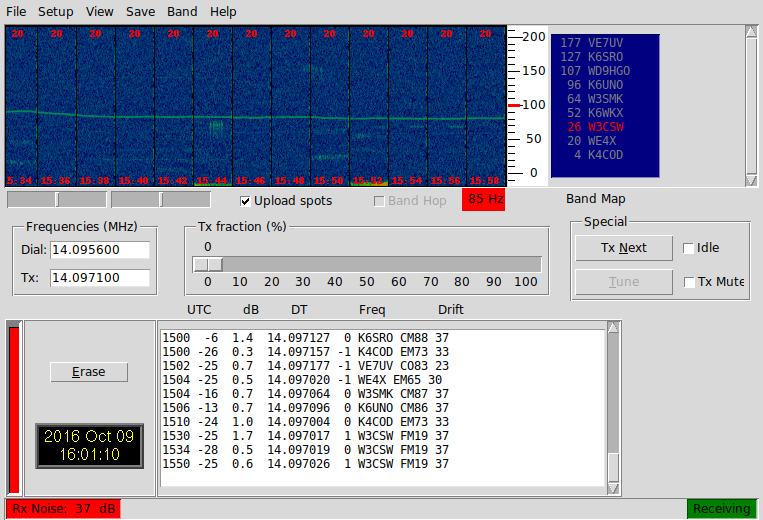Image resolution: width=763 pixels, height=520 pixels.
Task: Select WE4X in the band map
Action: click(591, 141)
